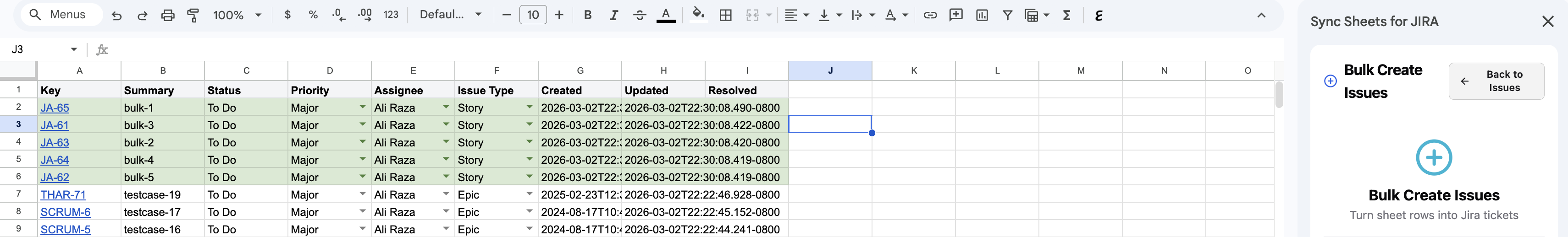Click the Redo icon
1568x237 pixels.
point(142,15)
